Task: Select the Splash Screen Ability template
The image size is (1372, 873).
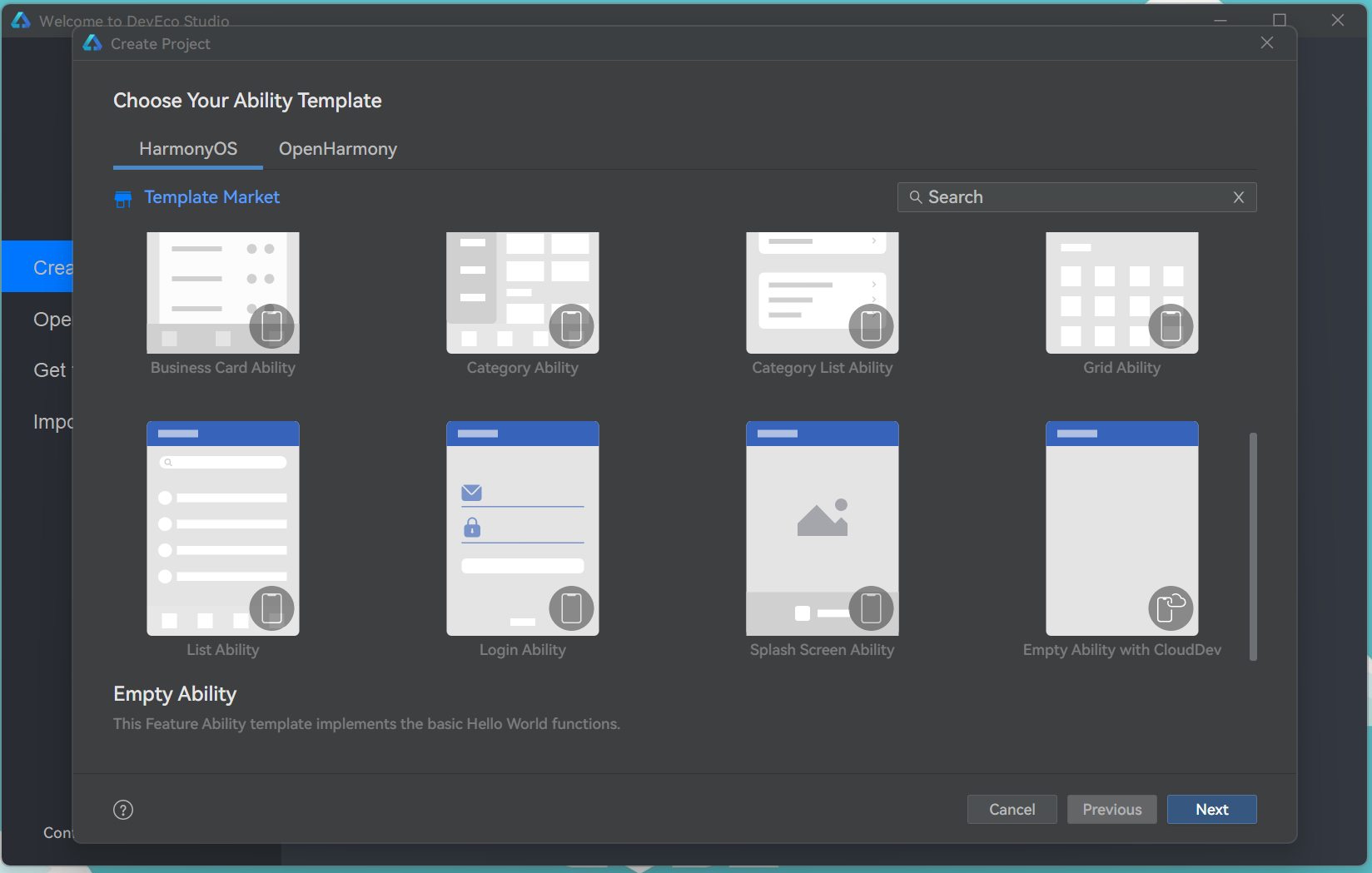Action: tap(823, 528)
